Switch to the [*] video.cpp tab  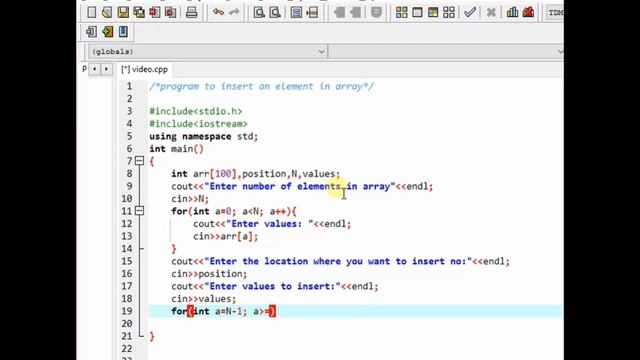pos(144,69)
